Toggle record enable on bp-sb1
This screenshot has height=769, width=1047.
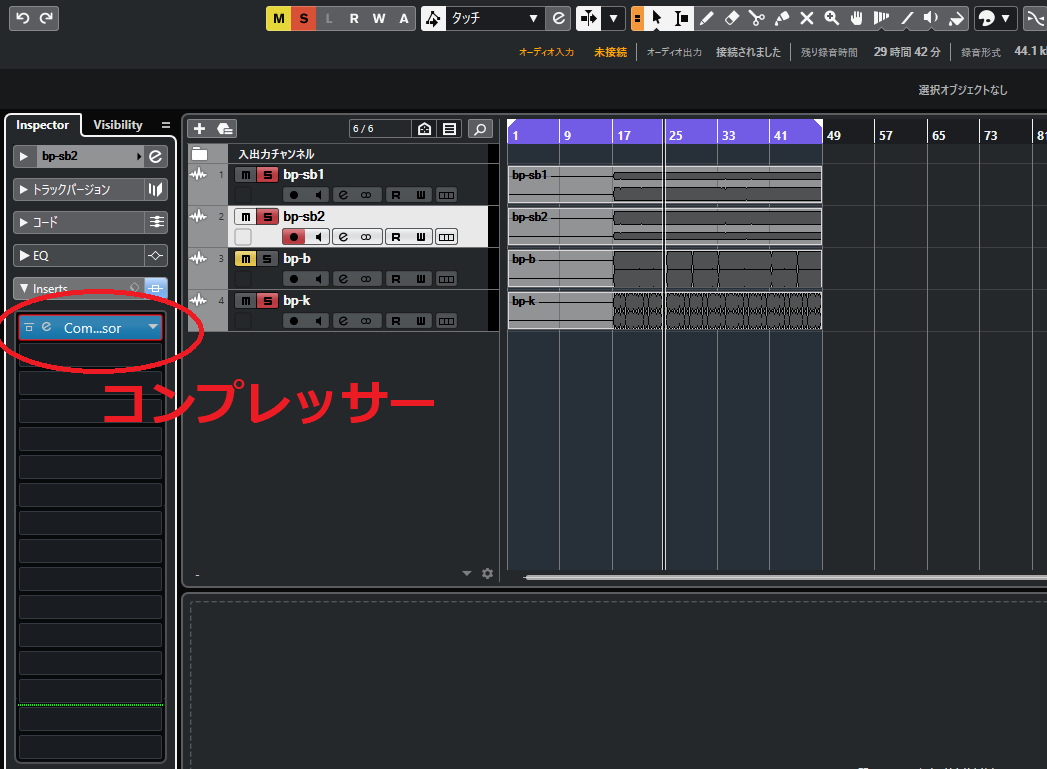click(x=295, y=194)
